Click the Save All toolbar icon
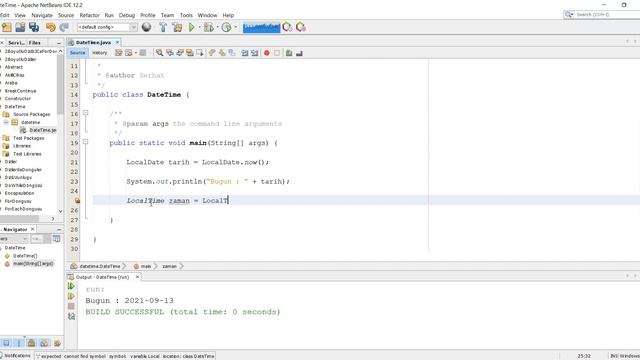640x360 pixels. pyautogui.click(x=34, y=27)
